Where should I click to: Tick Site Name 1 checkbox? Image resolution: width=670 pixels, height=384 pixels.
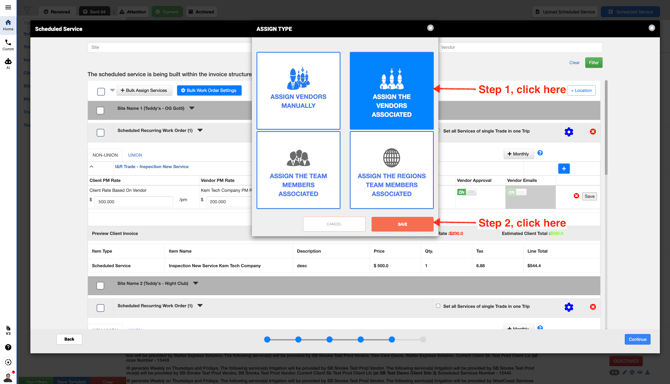pyautogui.click(x=100, y=111)
